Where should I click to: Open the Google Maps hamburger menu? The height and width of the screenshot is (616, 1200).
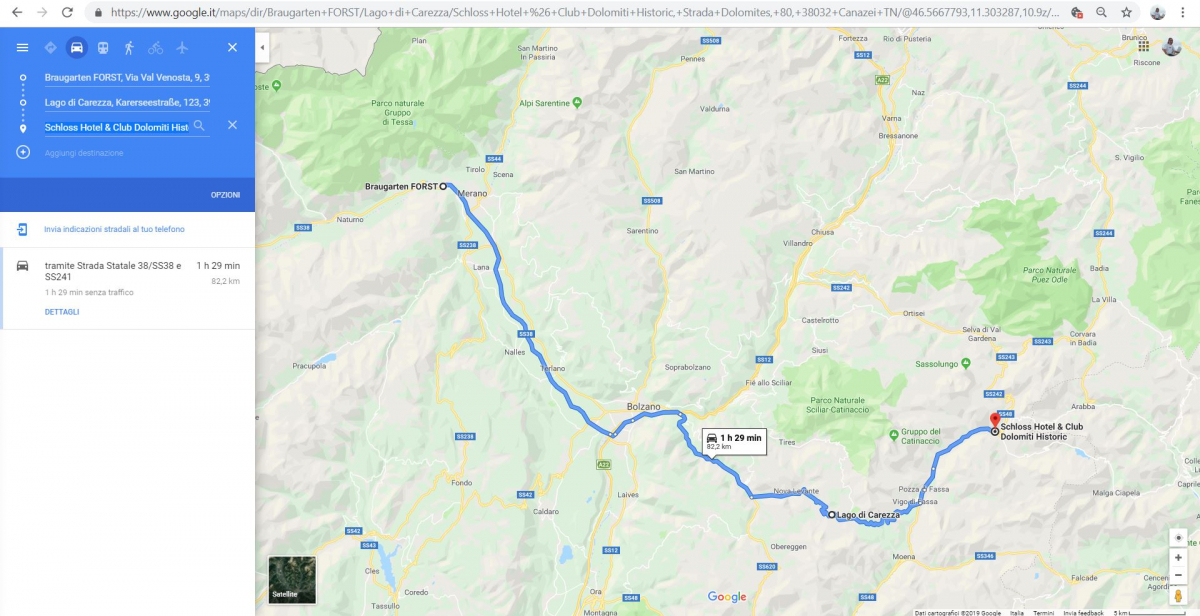coord(22,48)
